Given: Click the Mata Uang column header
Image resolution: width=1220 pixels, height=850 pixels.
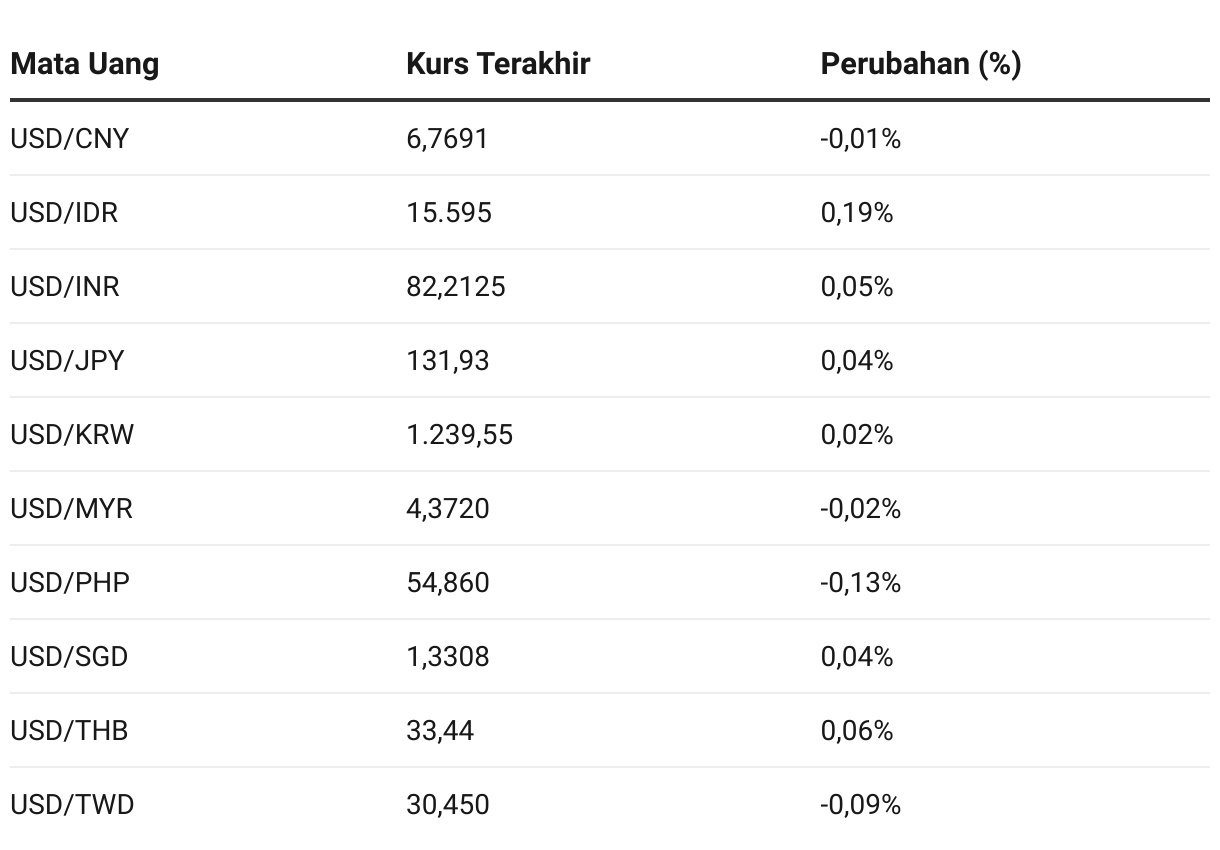Looking at the screenshot, I should point(85,64).
